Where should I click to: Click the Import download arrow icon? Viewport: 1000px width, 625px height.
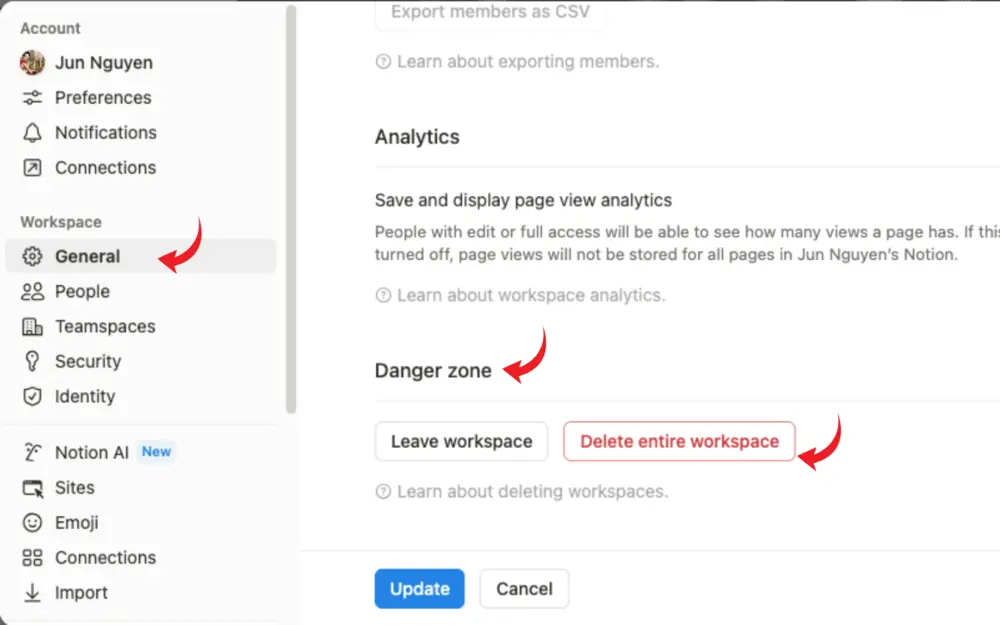coord(32,593)
